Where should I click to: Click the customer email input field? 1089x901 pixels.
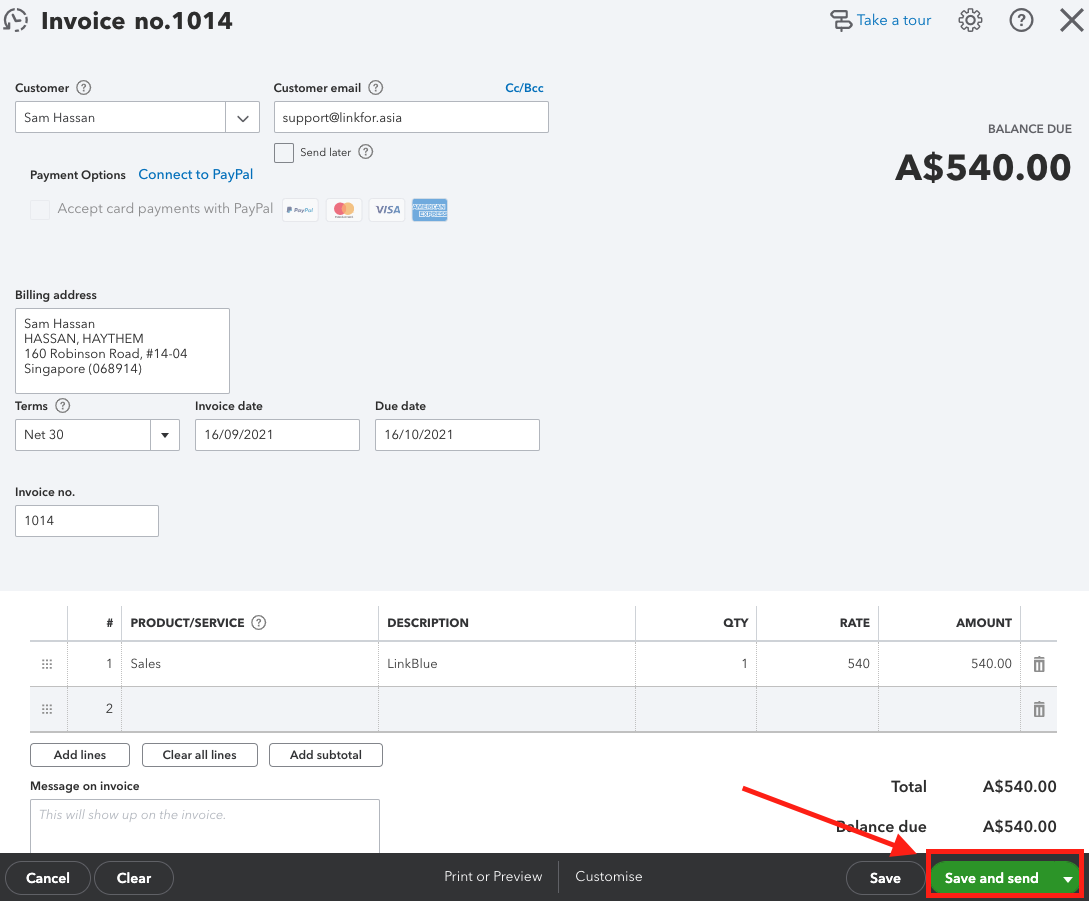(x=411, y=117)
